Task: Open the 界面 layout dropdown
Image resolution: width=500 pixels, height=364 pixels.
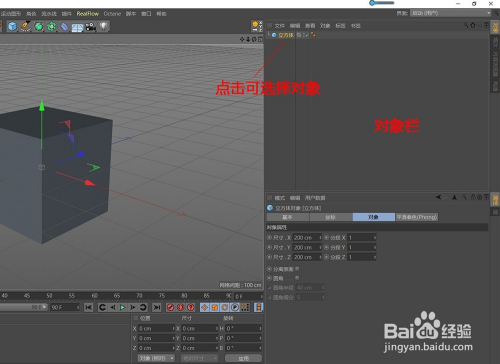Action: [450, 13]
